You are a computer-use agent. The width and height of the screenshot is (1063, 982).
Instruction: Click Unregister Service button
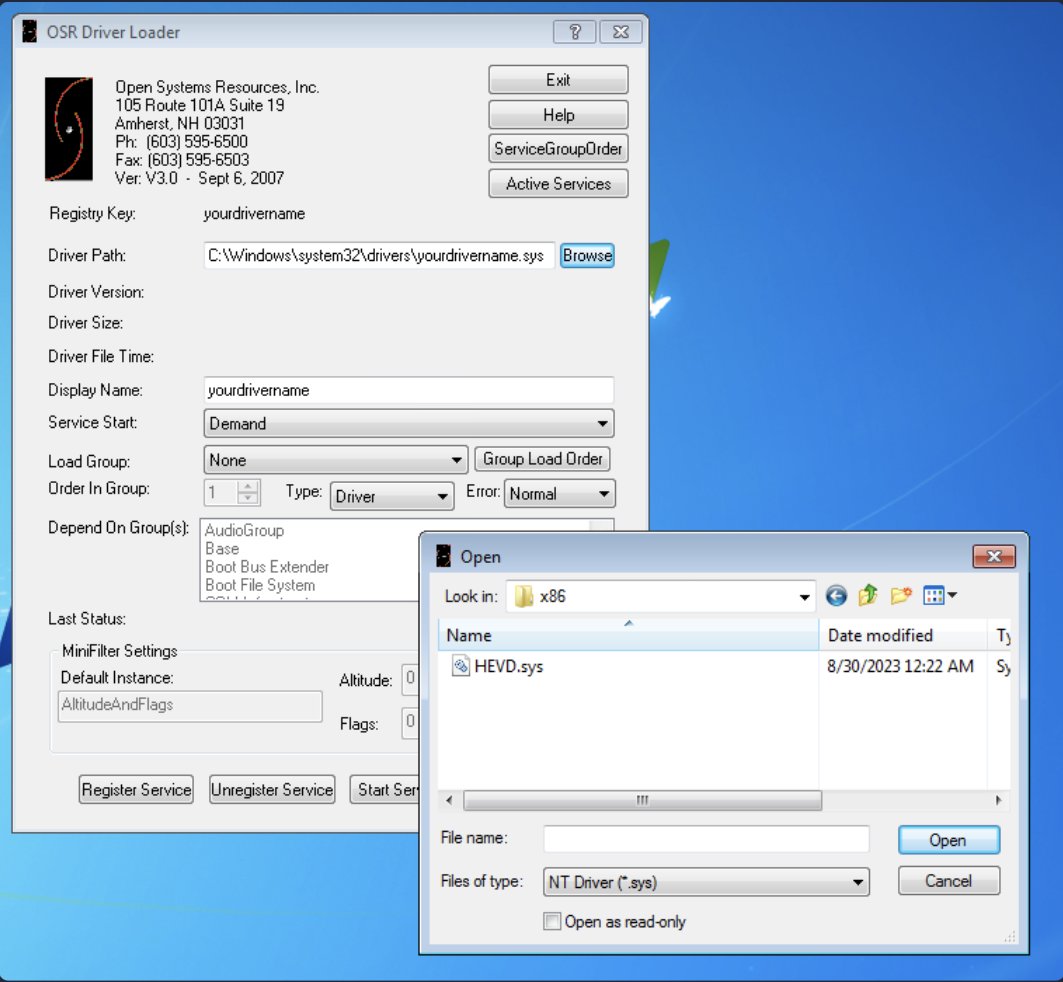click(272, 790)
